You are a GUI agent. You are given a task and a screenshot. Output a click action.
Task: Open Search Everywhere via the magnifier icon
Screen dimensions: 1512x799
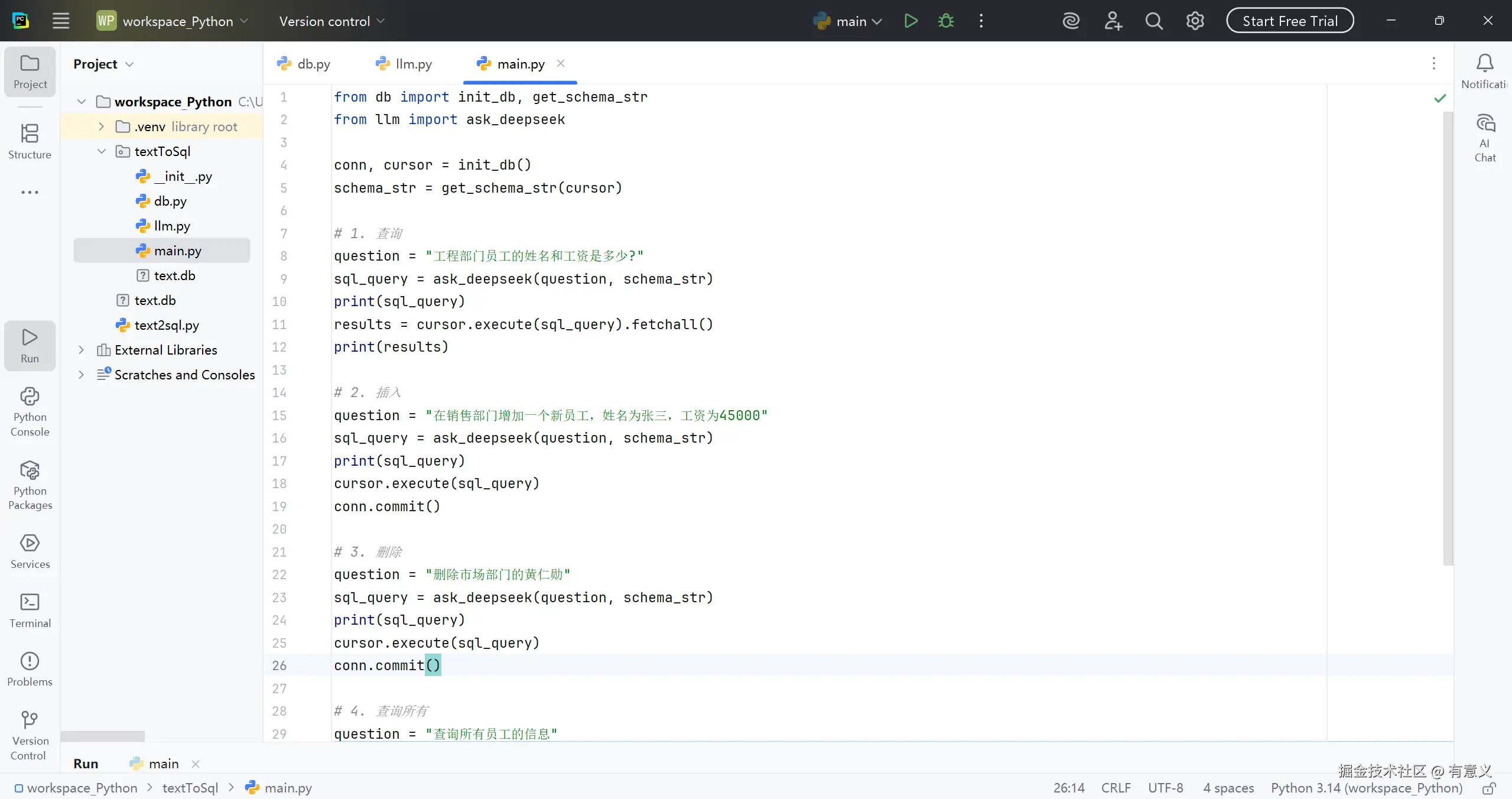pos(1153,21)
